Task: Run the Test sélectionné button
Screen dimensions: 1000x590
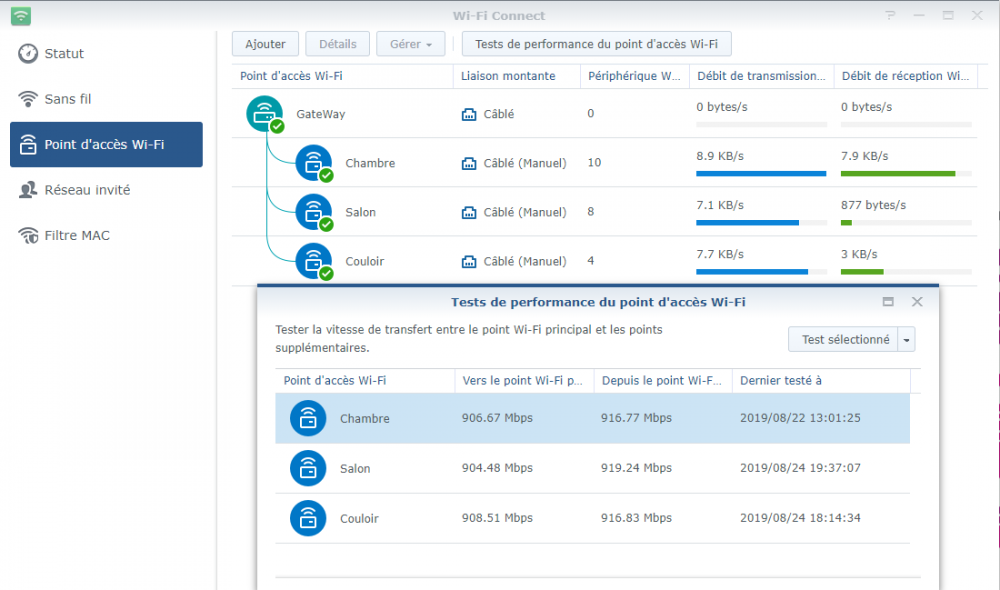Action: (x=844, y=340)
